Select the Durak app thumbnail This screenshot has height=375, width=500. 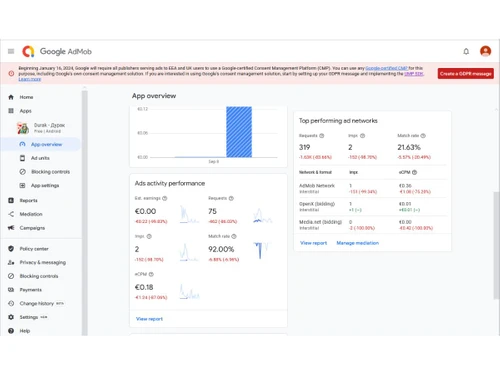pos(23,128)
